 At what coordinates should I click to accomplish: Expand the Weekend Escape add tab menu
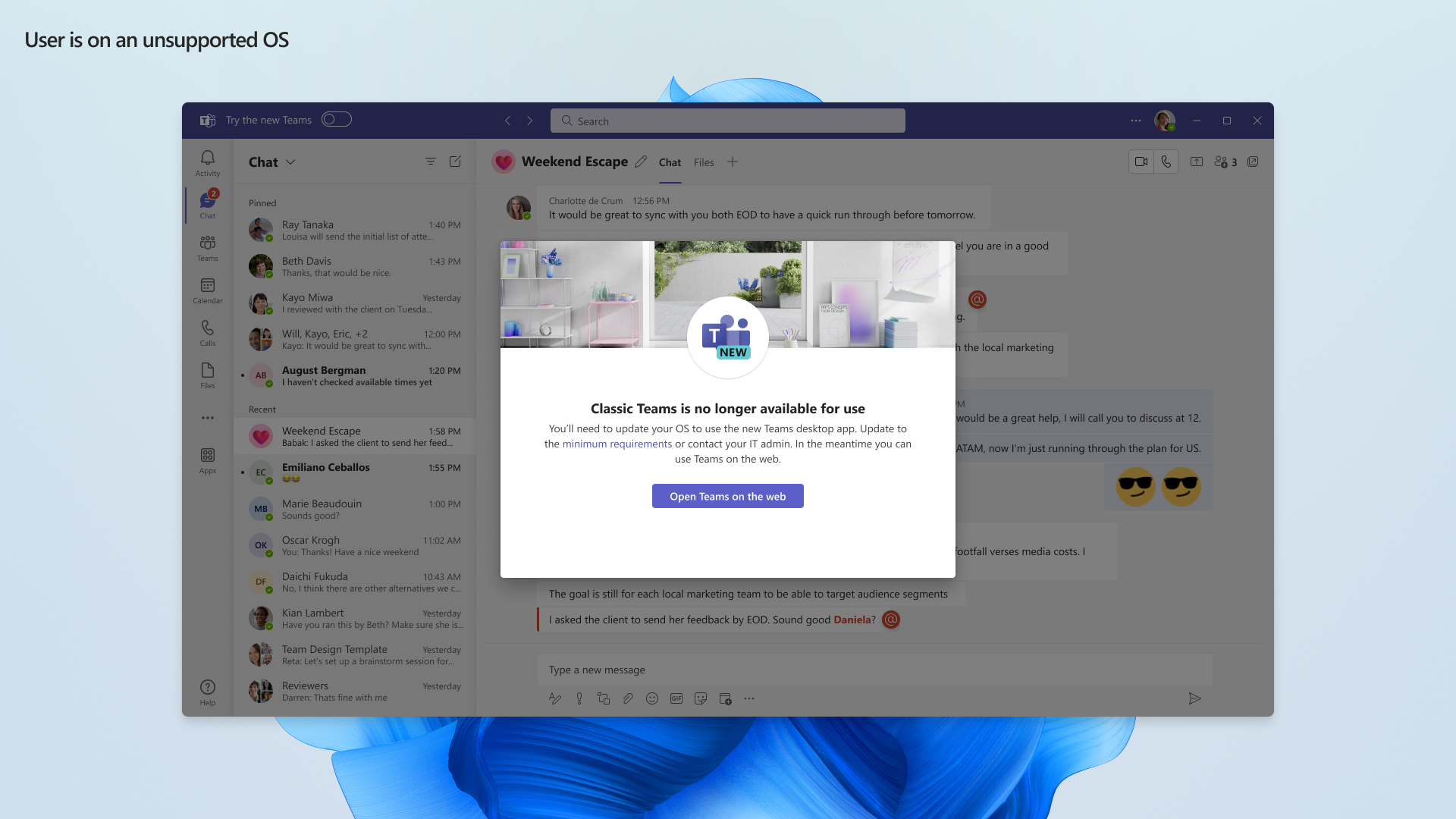[732, 161]
